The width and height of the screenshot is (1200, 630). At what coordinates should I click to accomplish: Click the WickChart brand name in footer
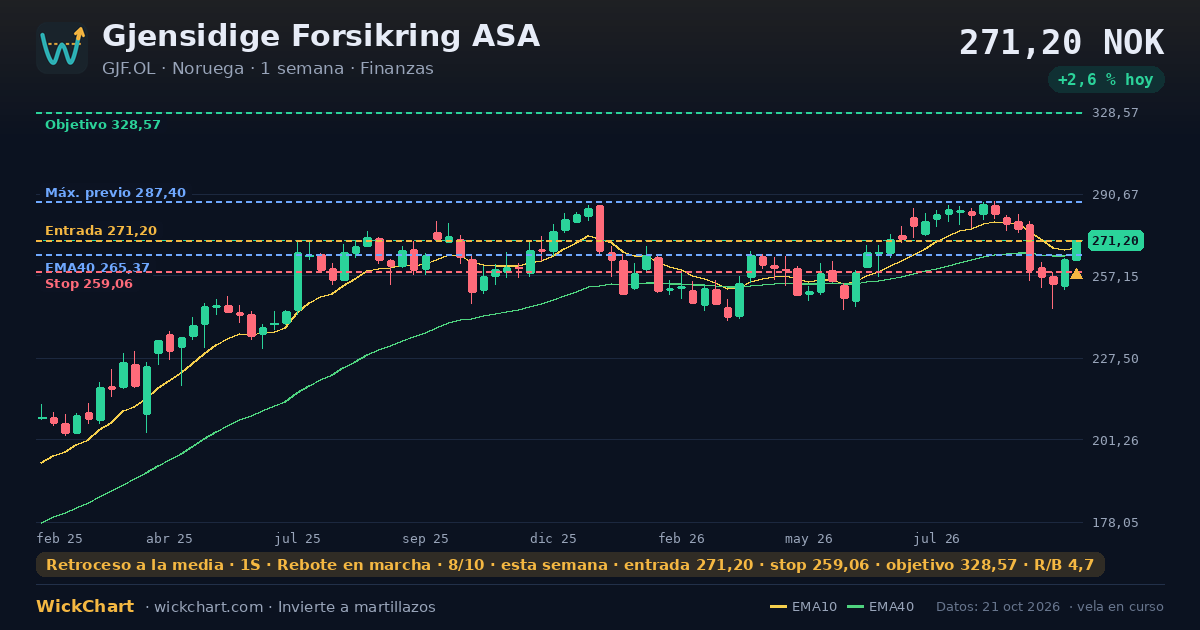click(85, 607)
